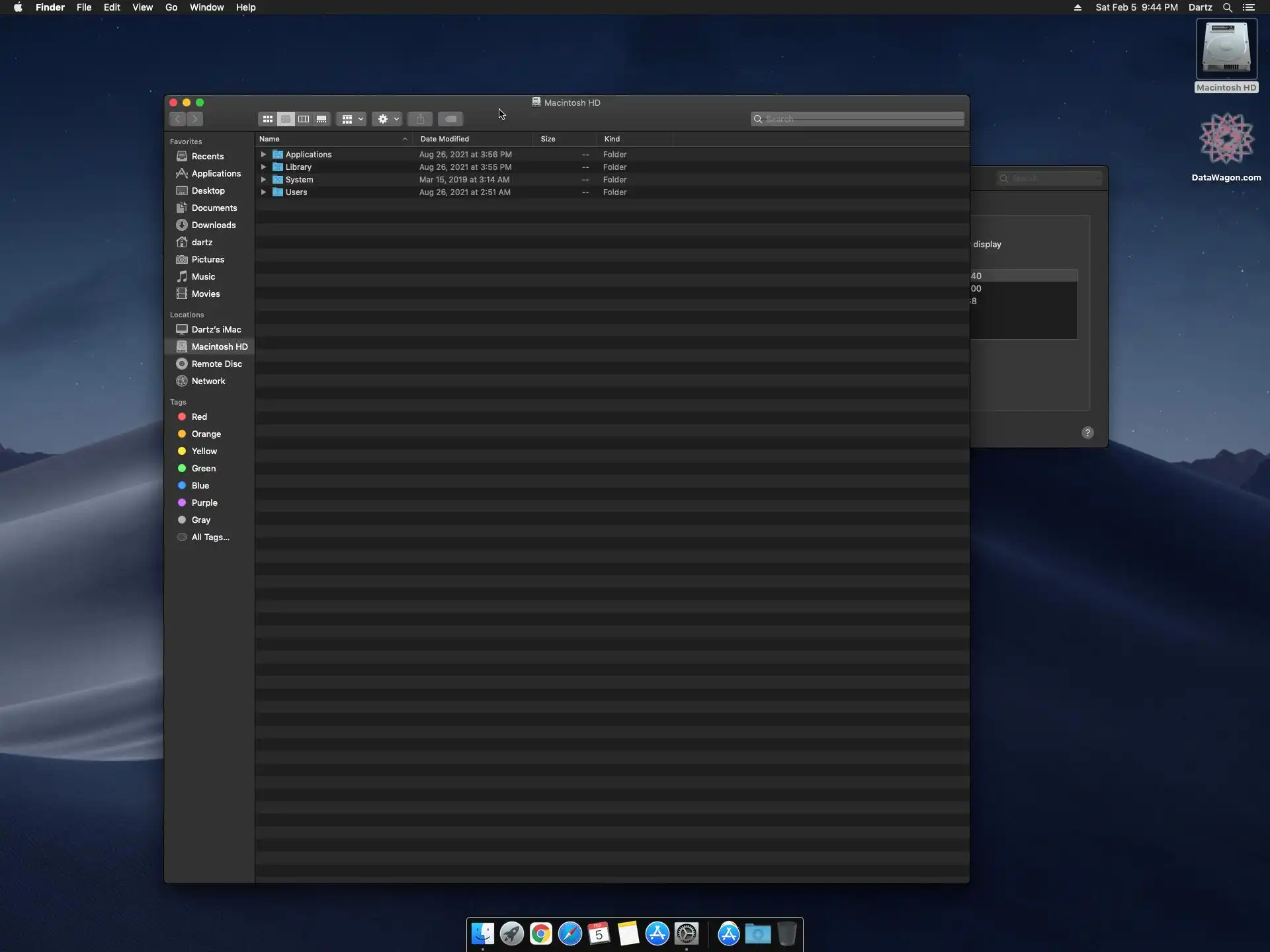Expand the Users folder disclosure triangle
The image size is (1270, 952).
pyautogui.click(x=263, y=192)
